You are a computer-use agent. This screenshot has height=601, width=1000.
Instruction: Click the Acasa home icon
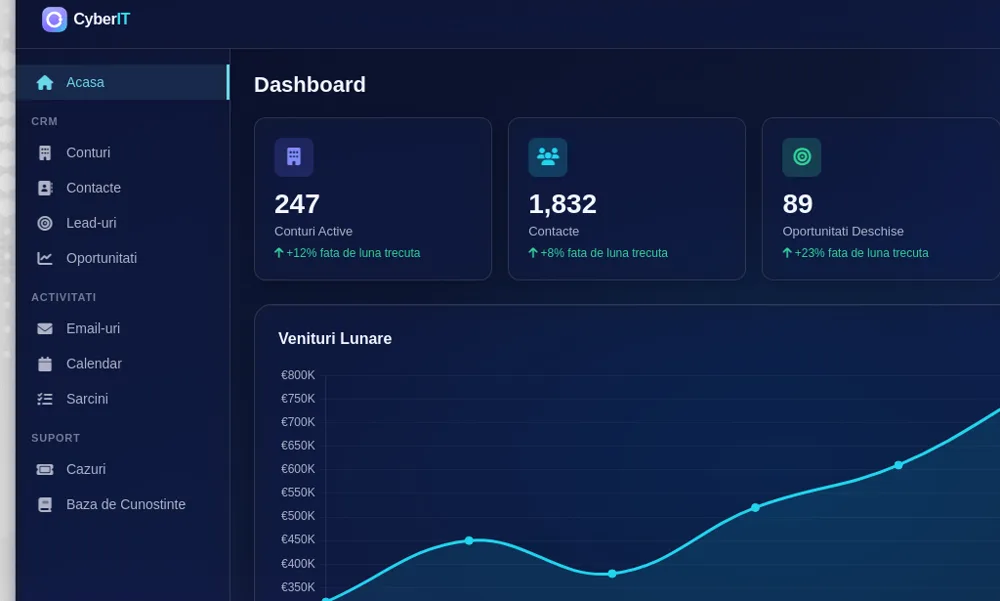tap(45, 82)
